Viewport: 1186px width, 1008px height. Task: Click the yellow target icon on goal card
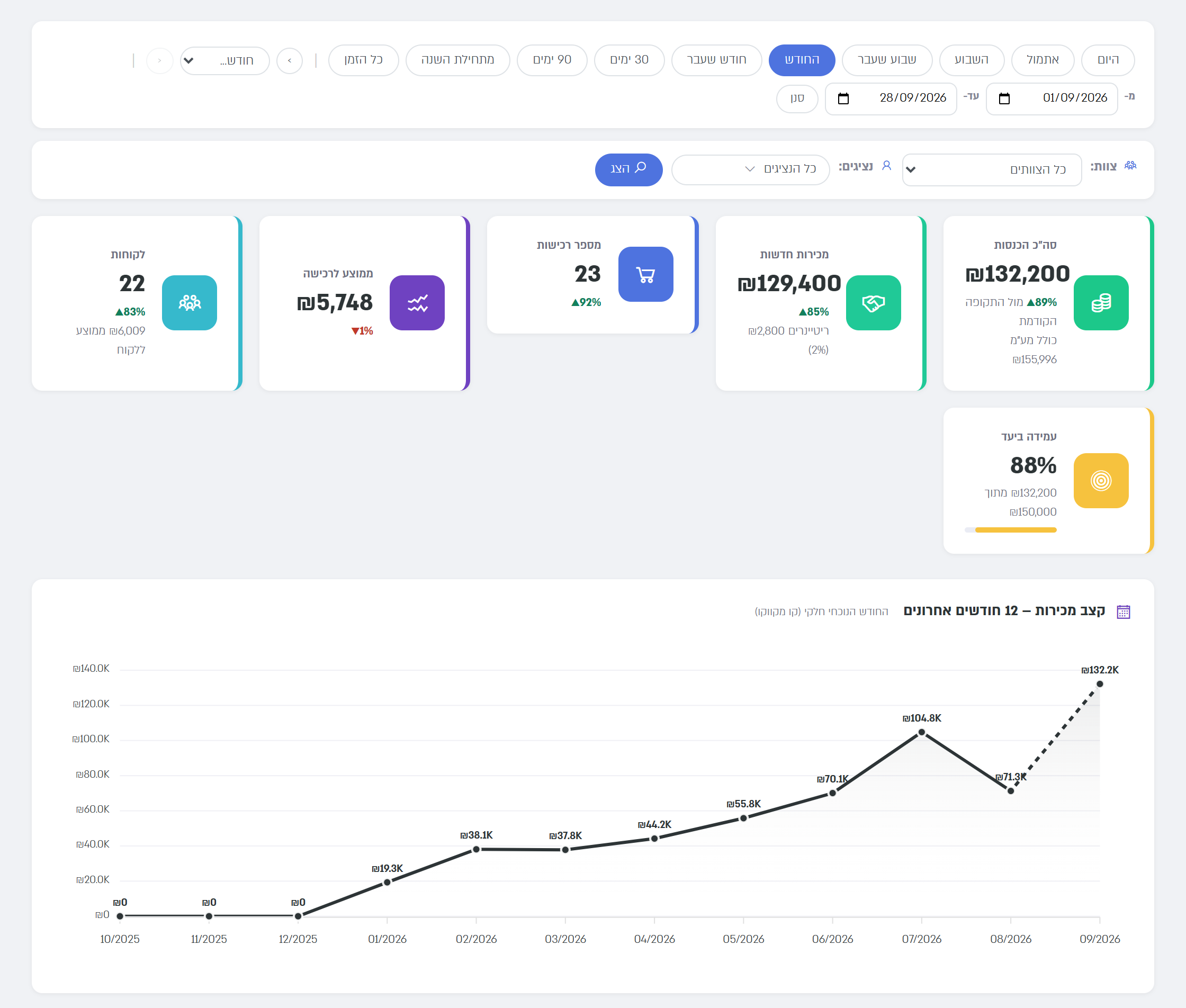pos(1100,481)
